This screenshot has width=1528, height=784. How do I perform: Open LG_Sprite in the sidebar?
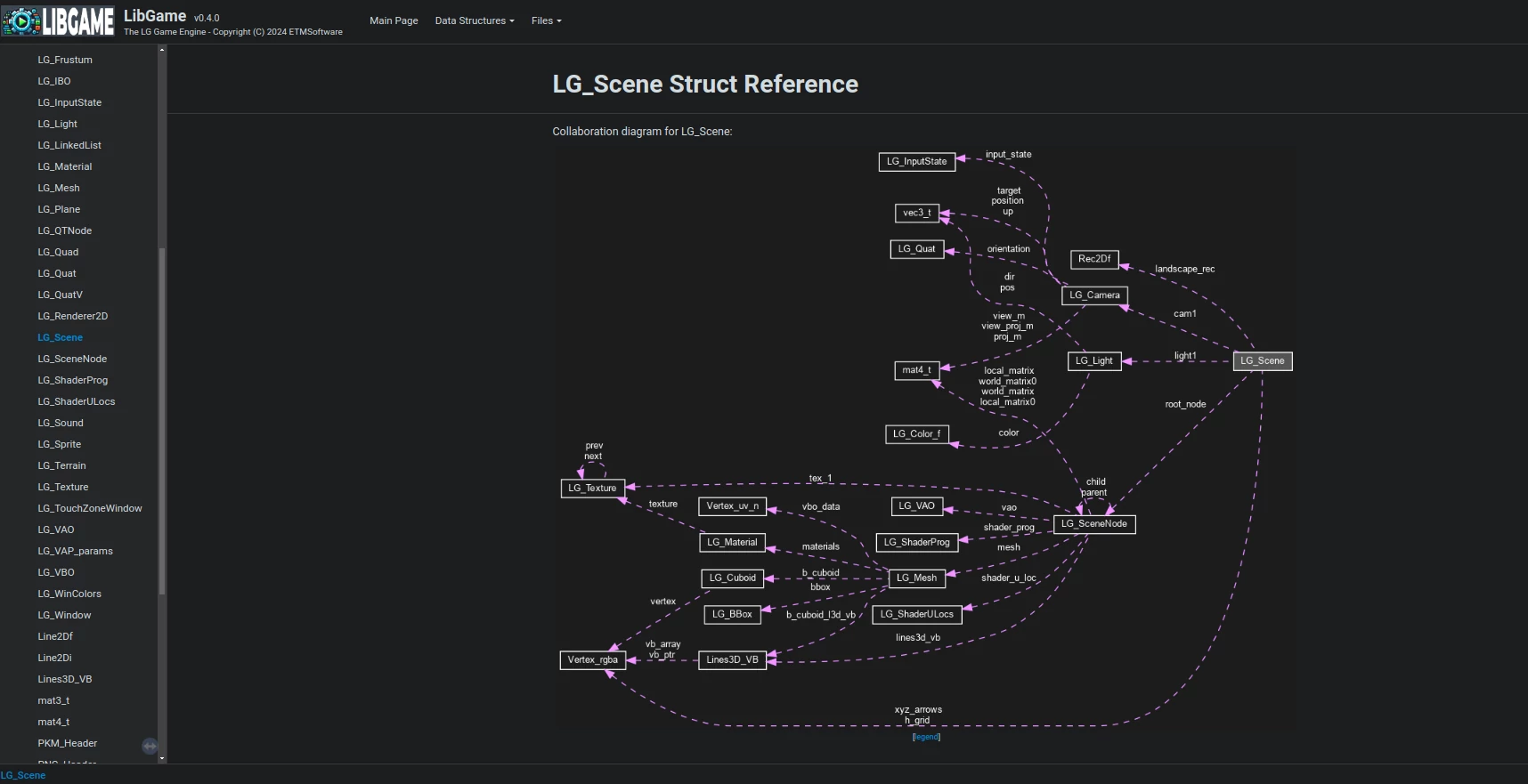(x=60, y=444)
